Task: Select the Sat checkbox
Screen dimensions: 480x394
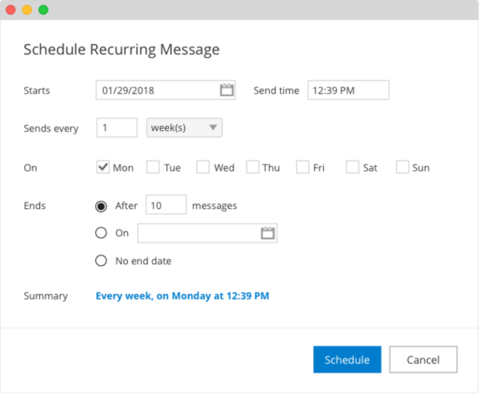Action: pos(352,167)
